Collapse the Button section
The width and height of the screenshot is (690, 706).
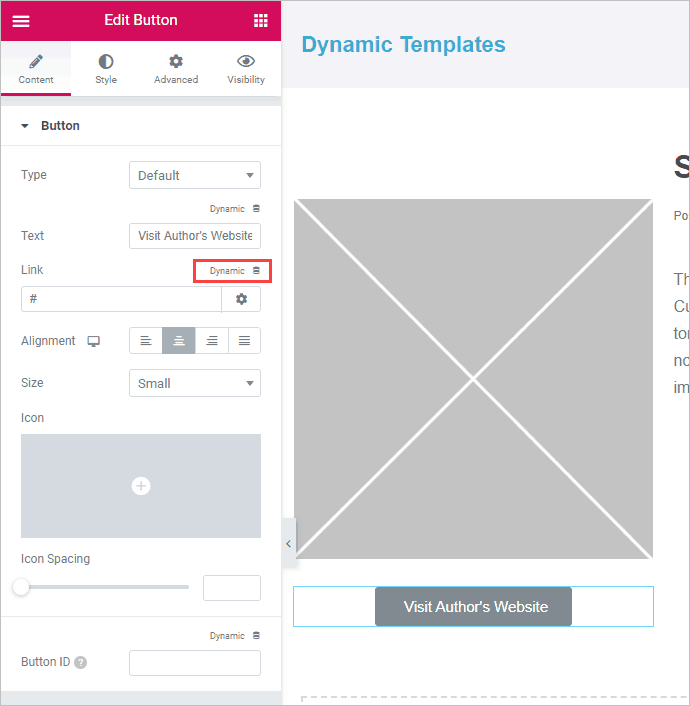coord(26,126)
